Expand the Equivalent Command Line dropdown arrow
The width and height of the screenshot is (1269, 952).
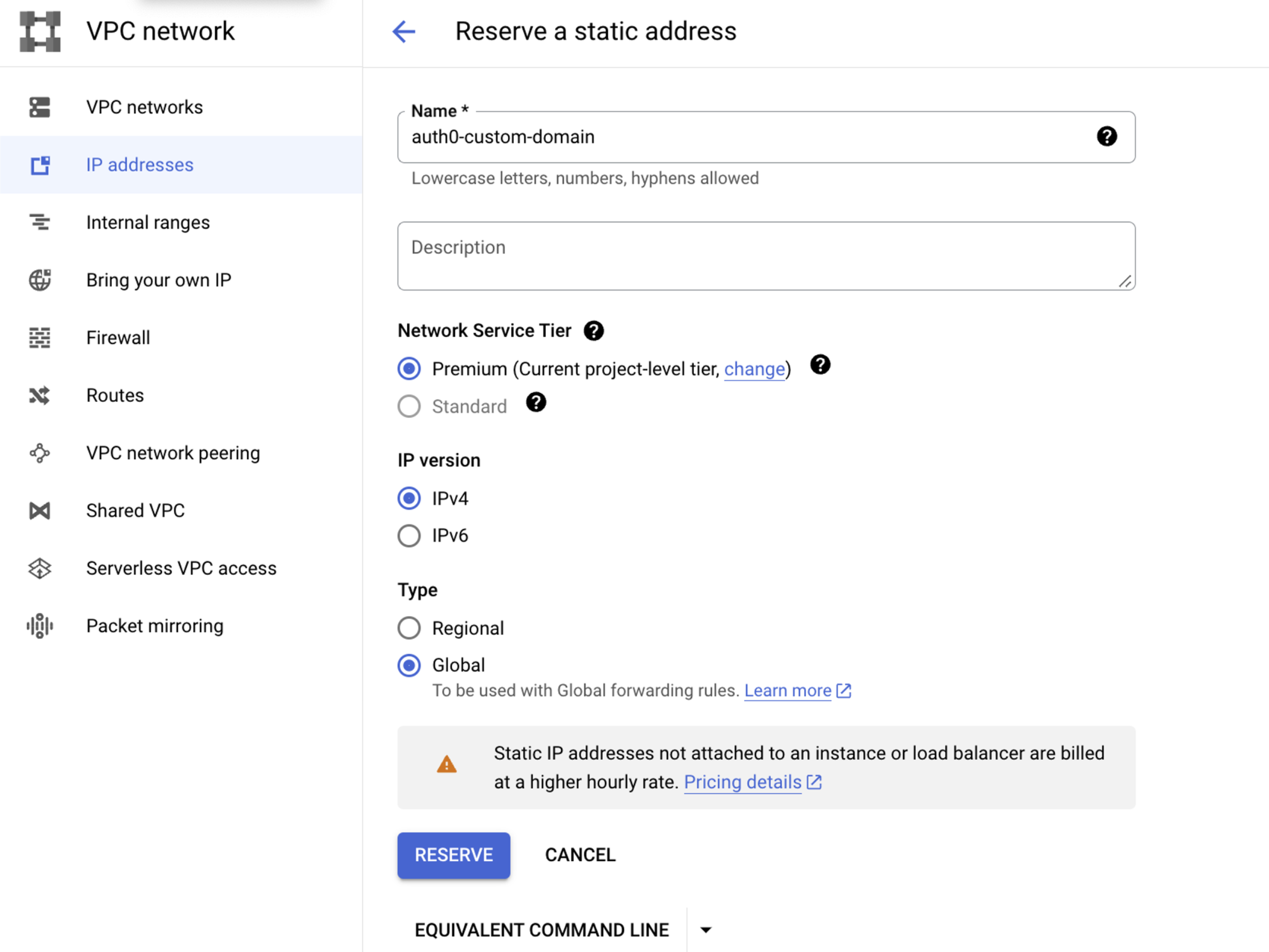706,929
